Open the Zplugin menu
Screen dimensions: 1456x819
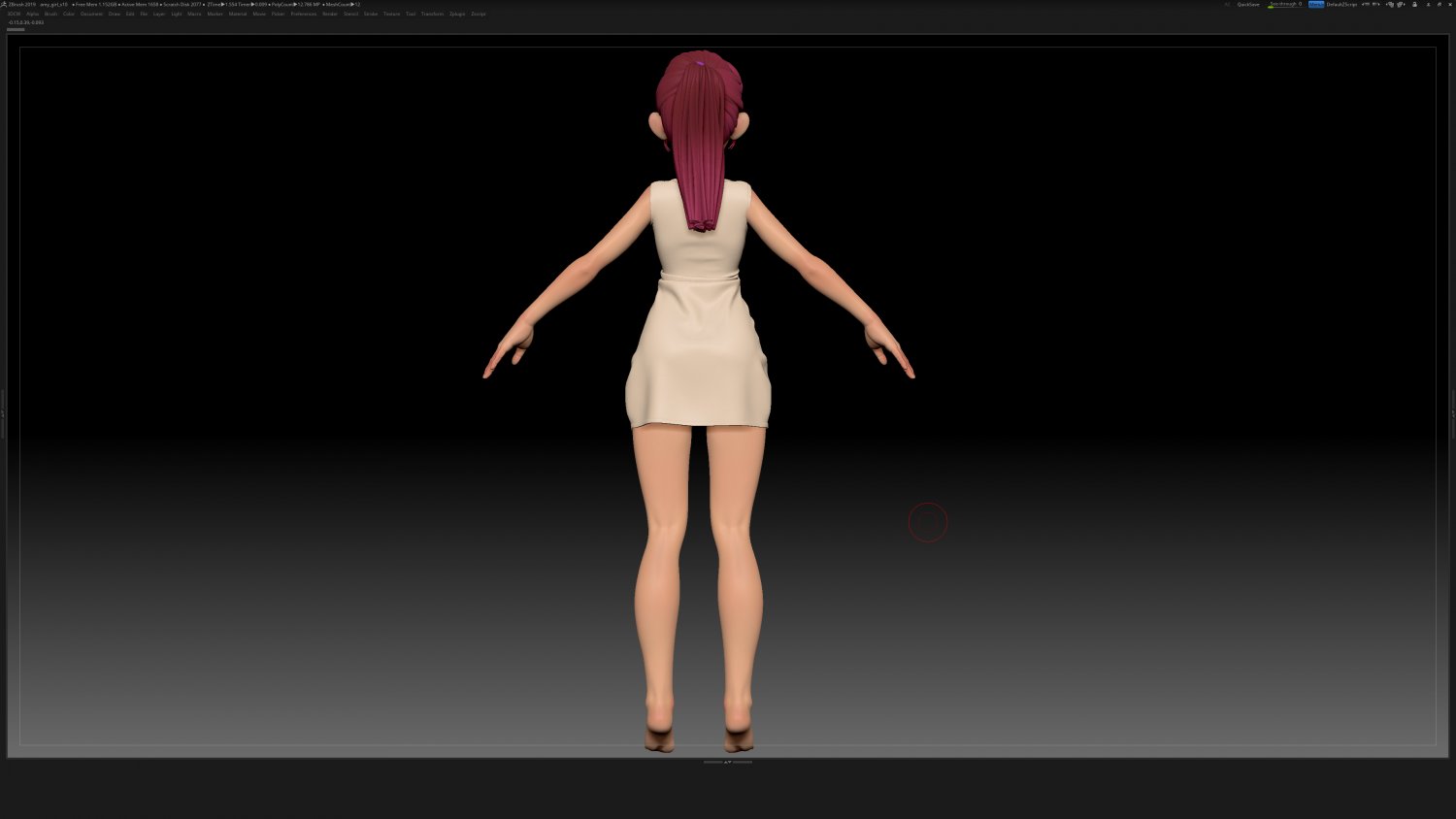[456, 14]
